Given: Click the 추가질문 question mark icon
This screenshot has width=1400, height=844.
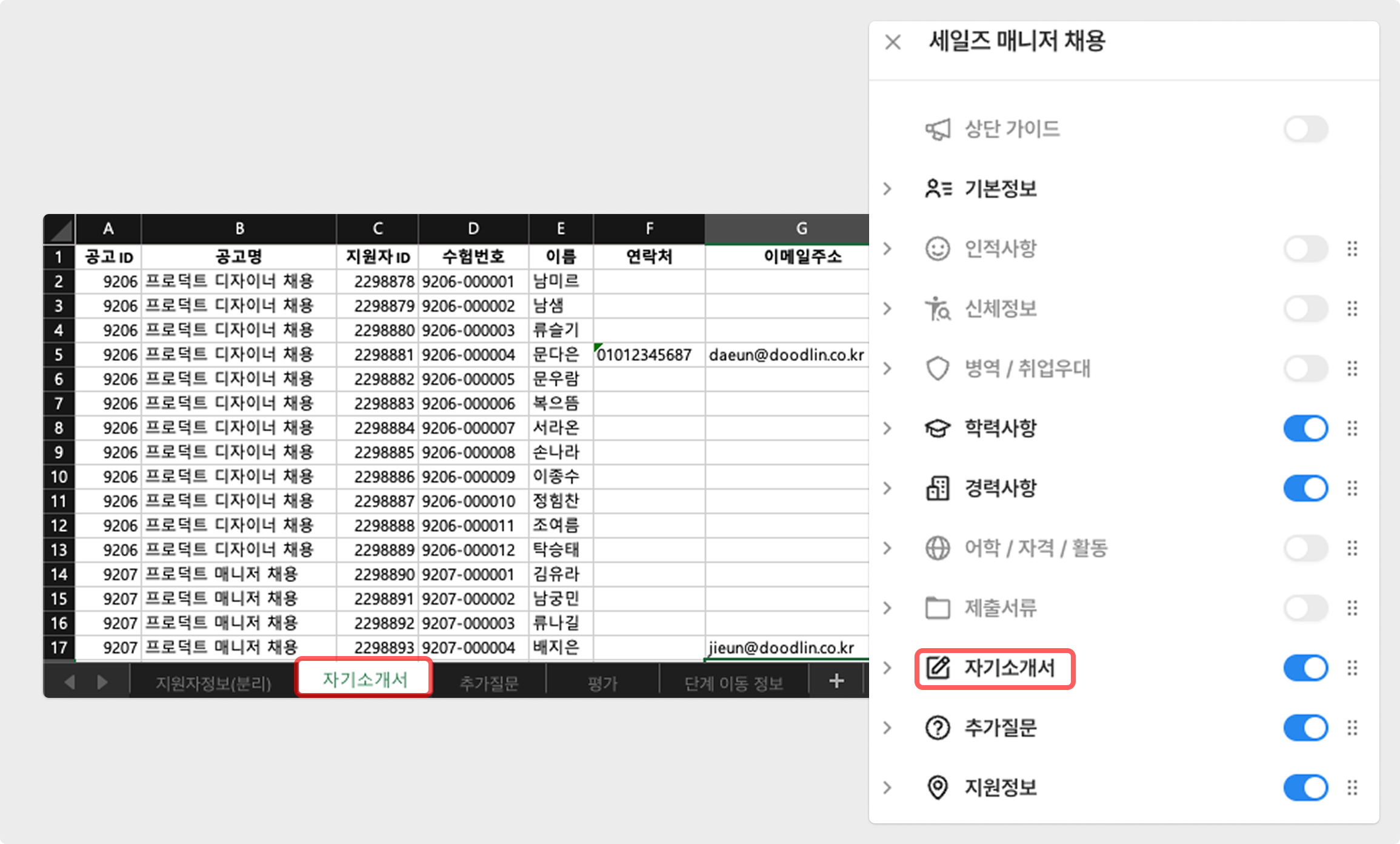Looking at the screenshot, I should 938,728.
